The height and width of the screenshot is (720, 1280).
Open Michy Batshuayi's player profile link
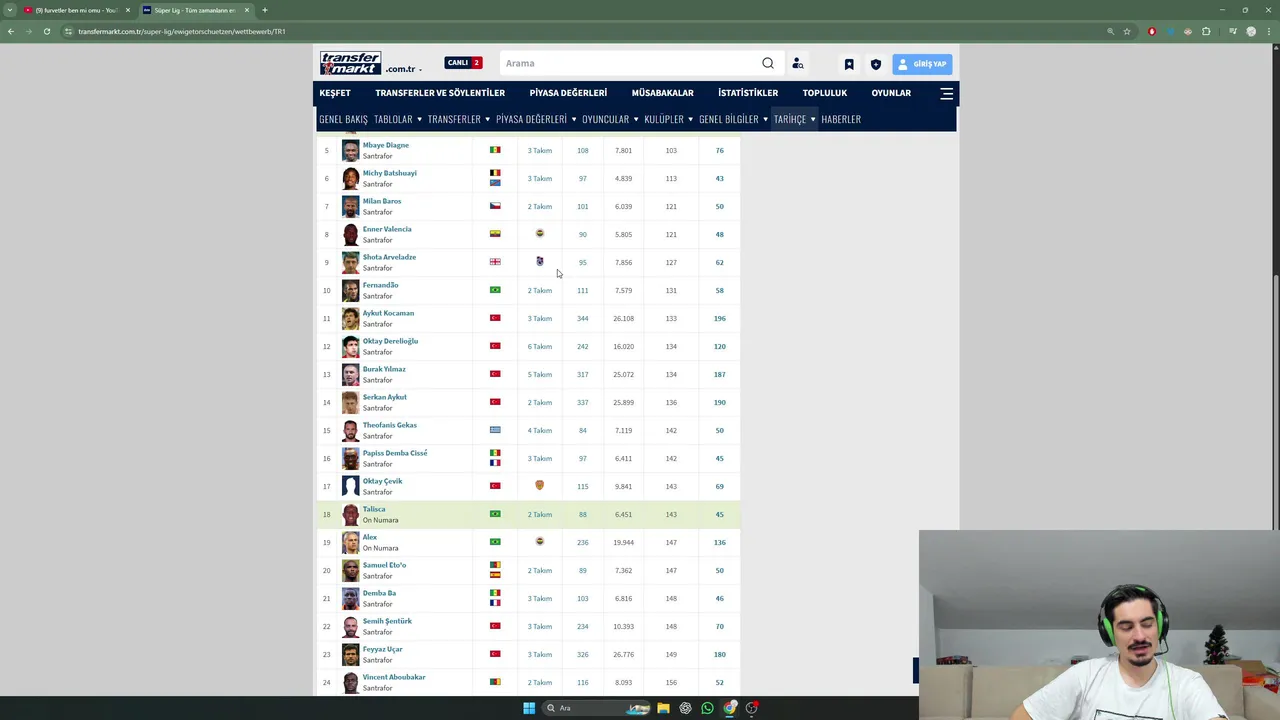pyautogui.click(x=389, y=173)
